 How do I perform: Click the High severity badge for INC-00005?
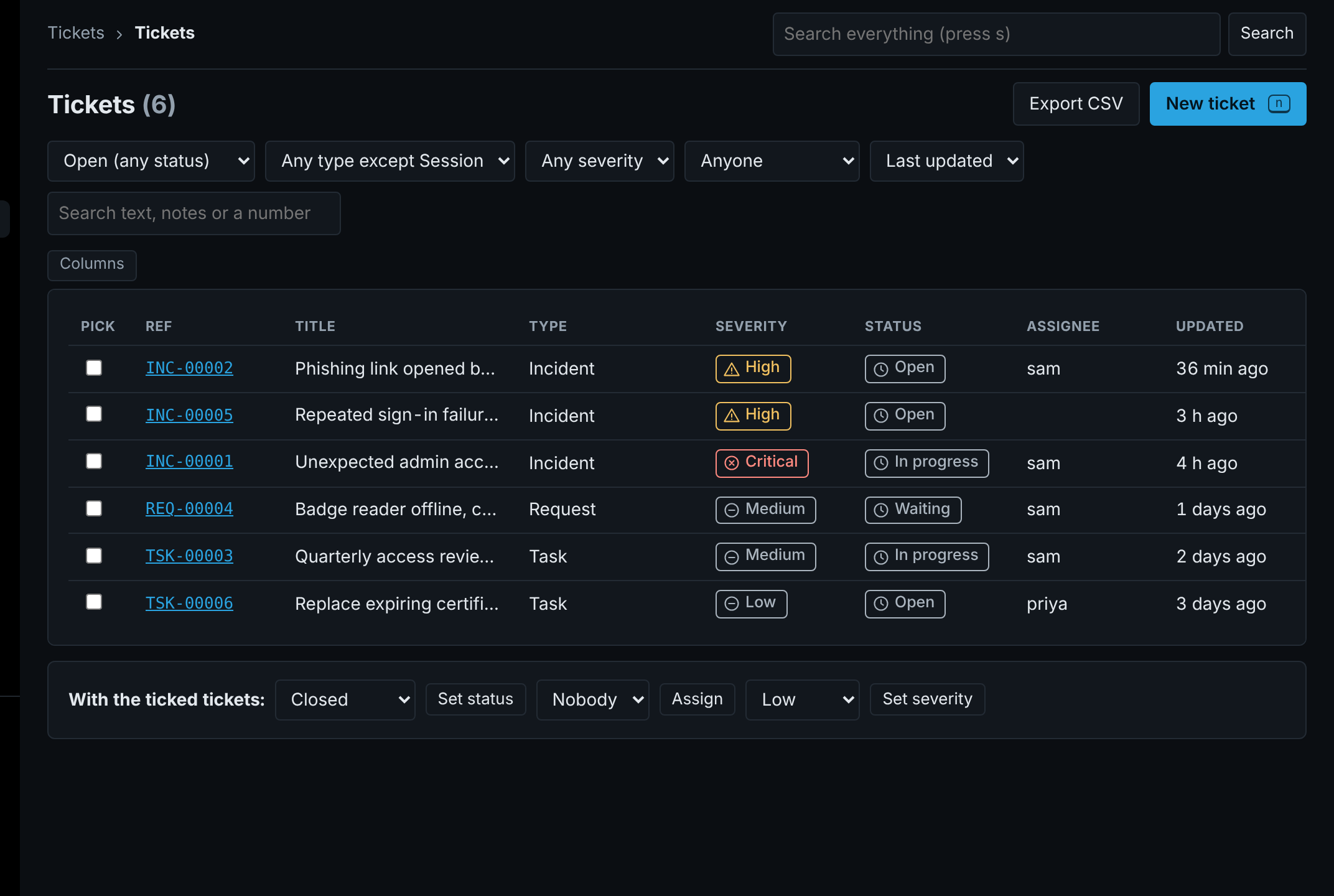click(x=753, y=416)
